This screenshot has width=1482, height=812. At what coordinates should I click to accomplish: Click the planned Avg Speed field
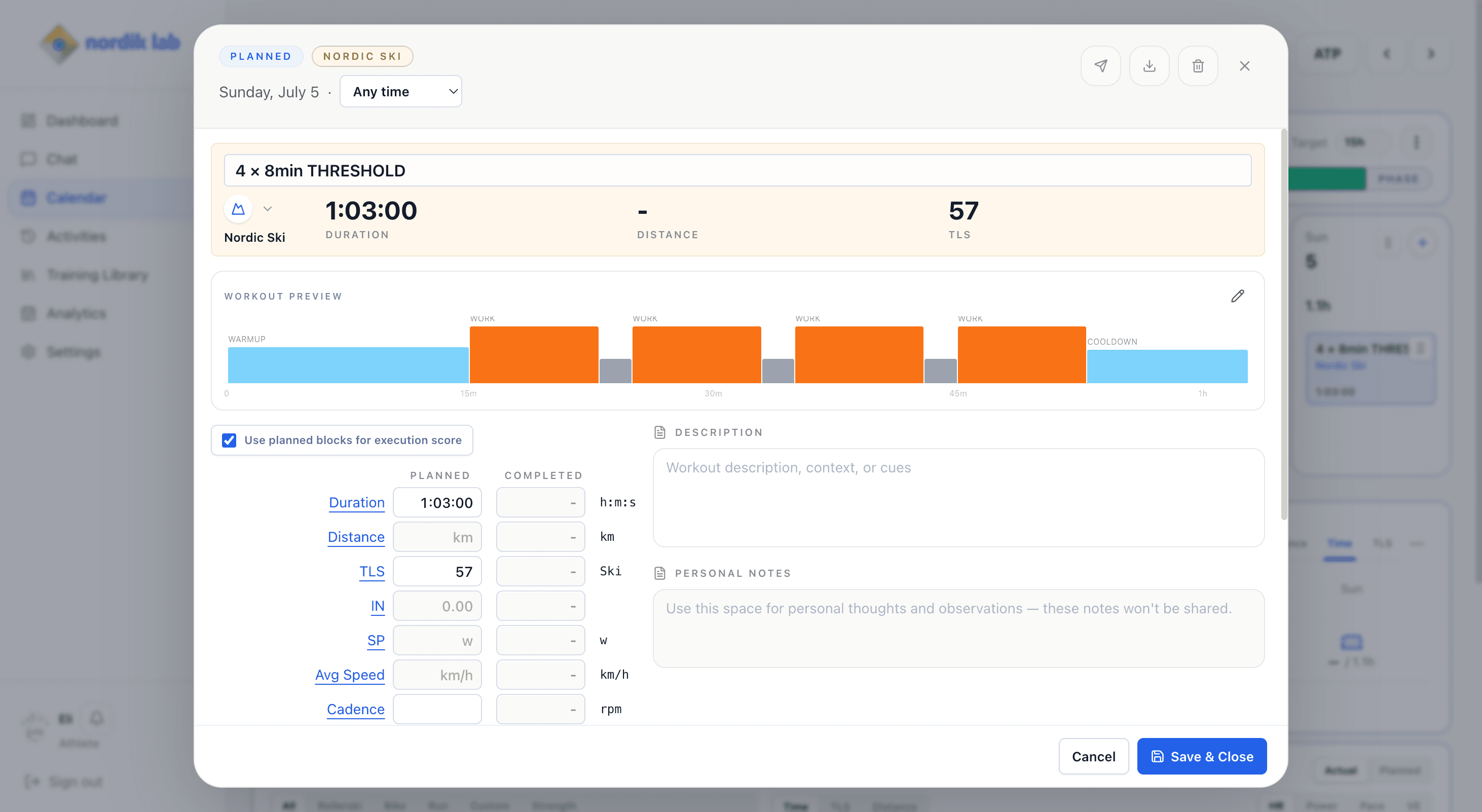[437, 675]
